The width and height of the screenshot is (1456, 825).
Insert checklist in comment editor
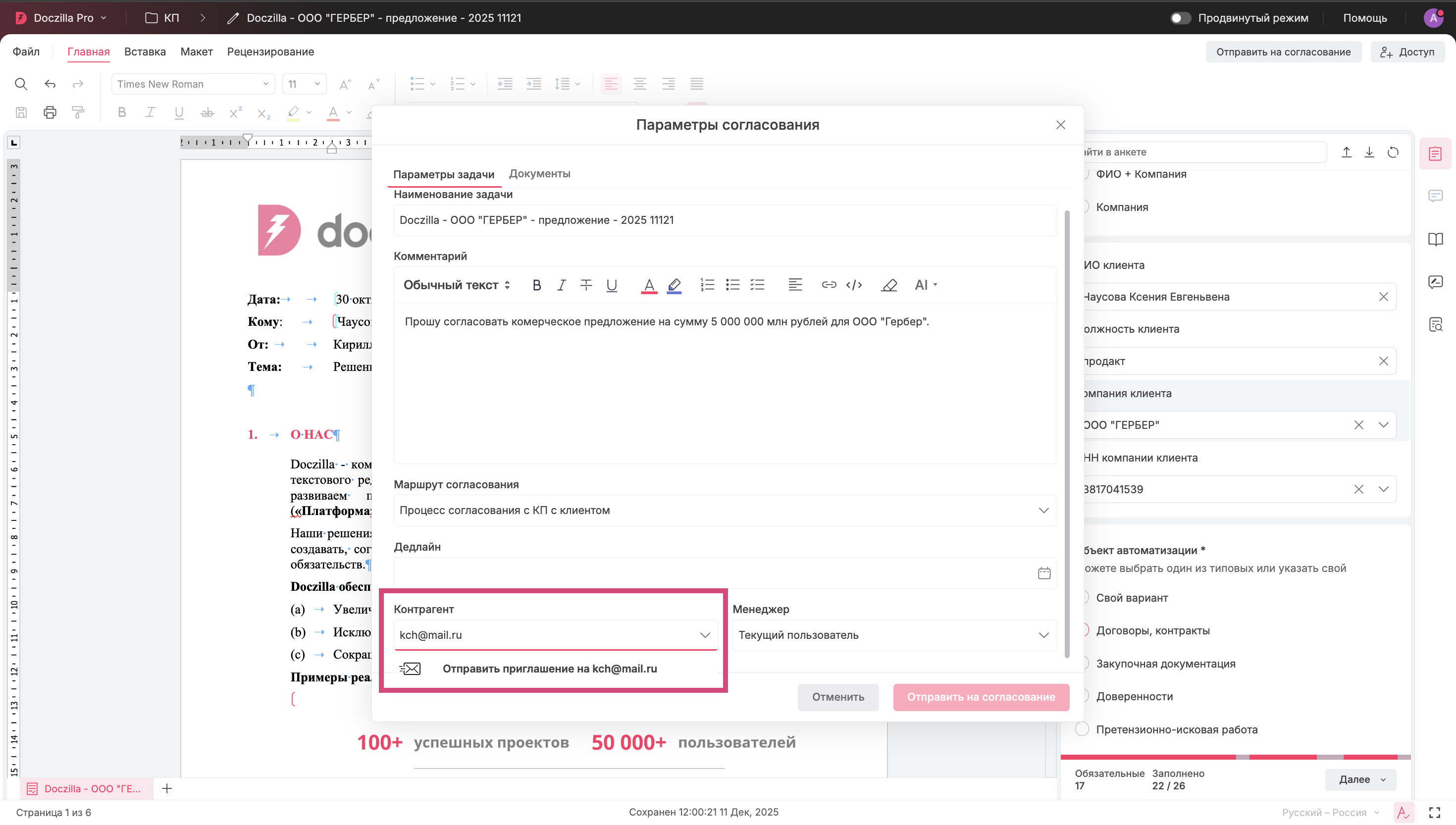pyautogui.click(x=757, y=285)
